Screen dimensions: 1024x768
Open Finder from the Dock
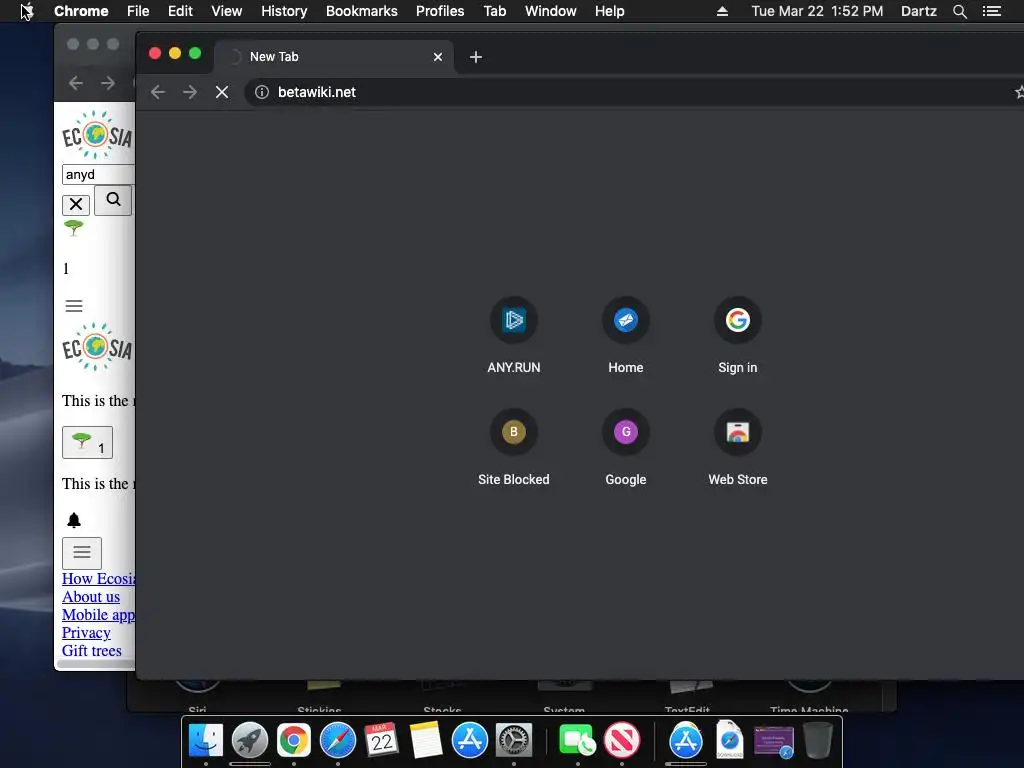pos(206,741)
